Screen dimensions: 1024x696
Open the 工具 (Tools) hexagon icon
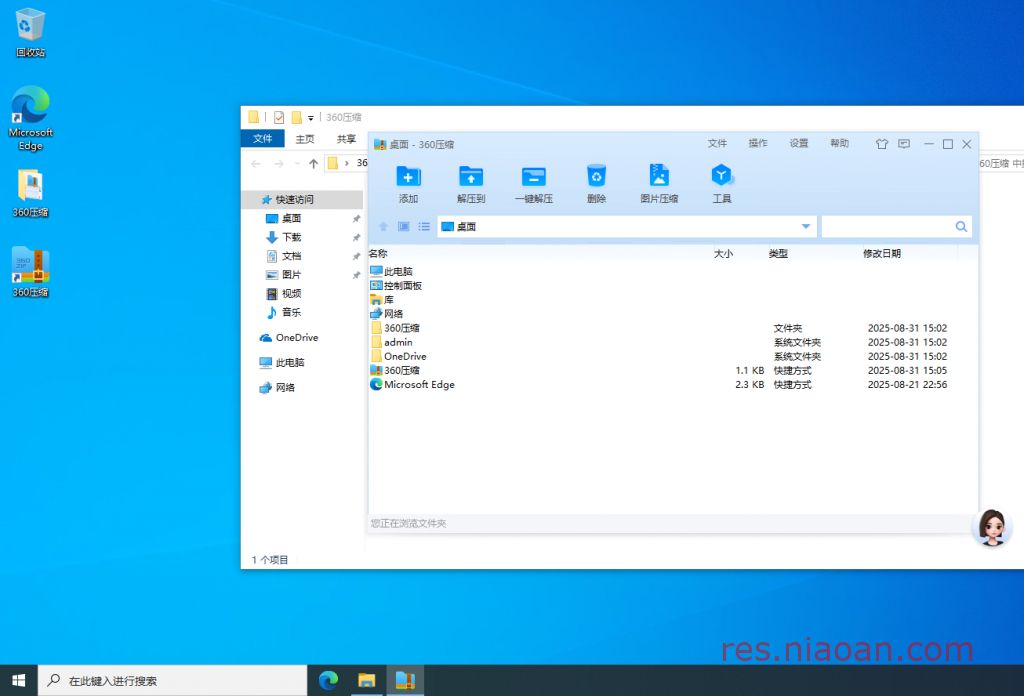(x=721, y=178)
